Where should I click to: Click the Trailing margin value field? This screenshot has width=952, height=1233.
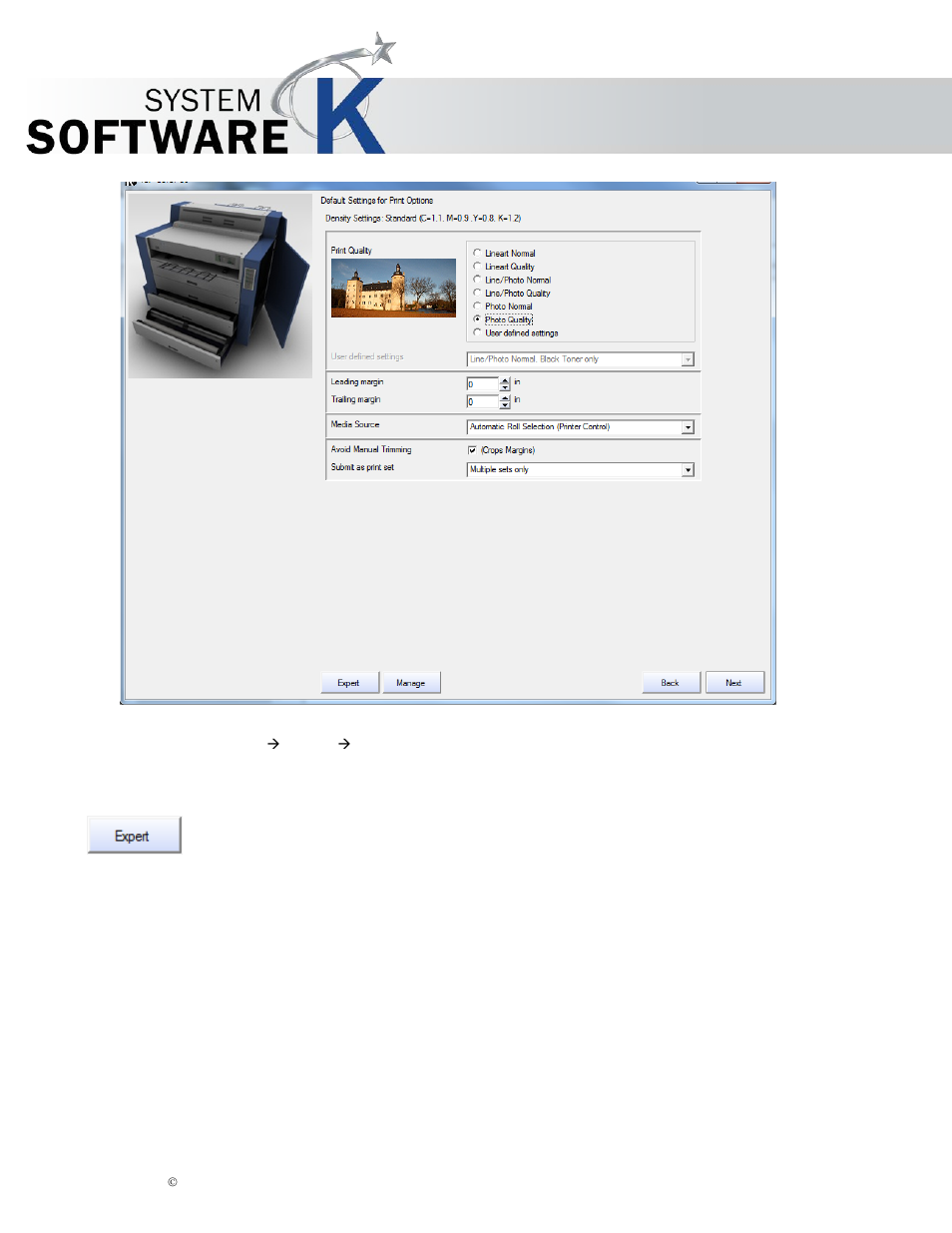click(482, 402)
